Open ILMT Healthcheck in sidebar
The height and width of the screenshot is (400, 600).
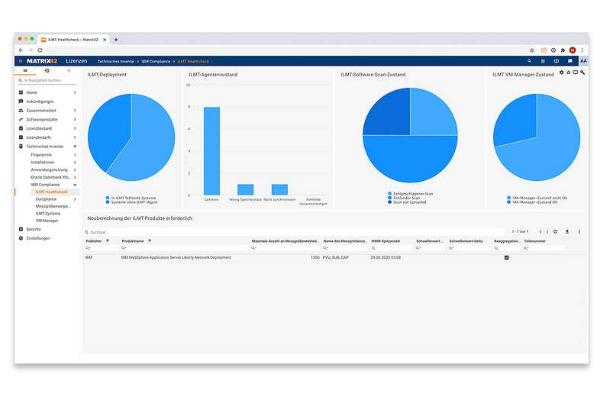click(52, 192)
